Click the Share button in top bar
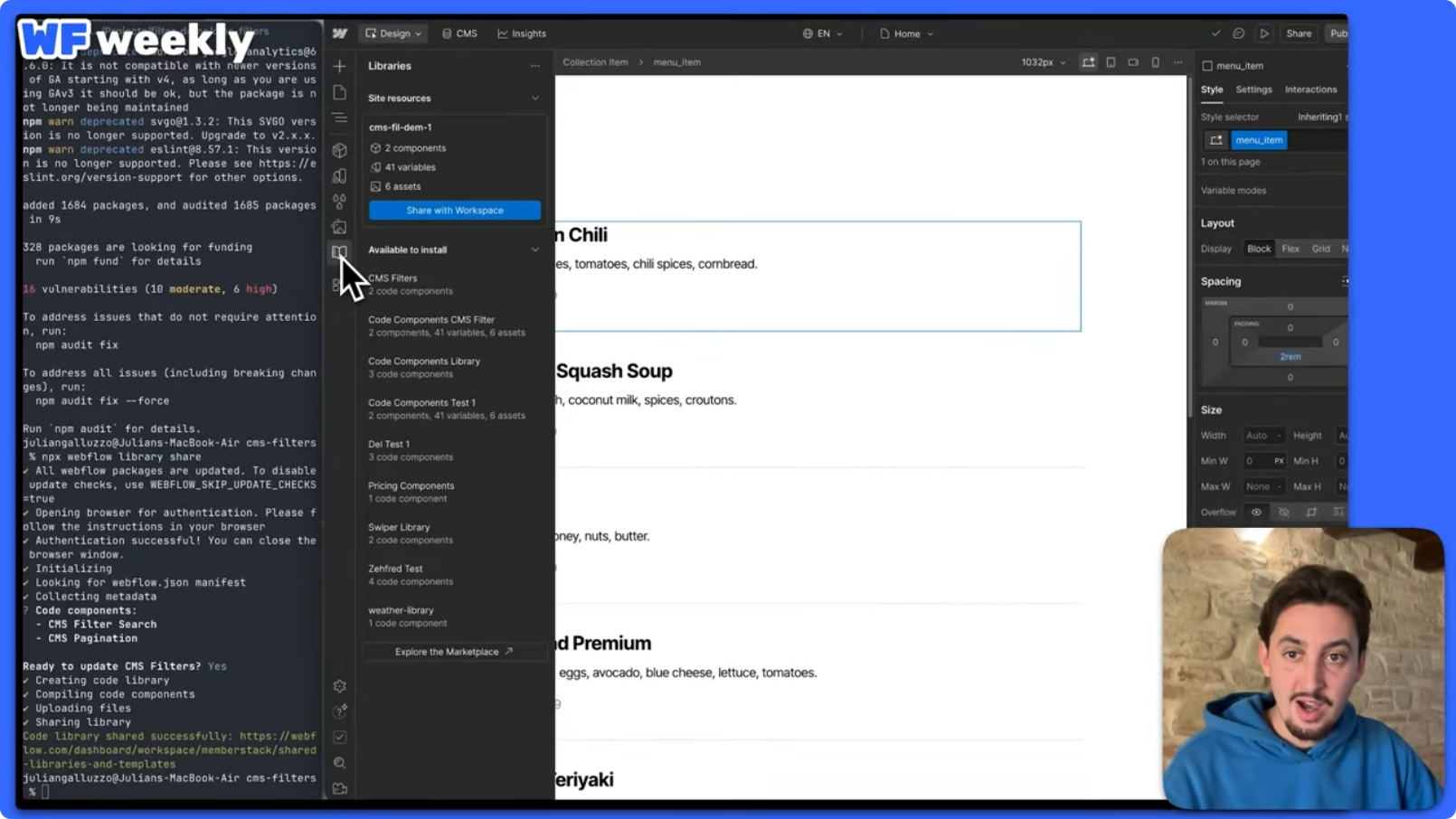This screenshot has height=819, width=1456. point(1299,33)
